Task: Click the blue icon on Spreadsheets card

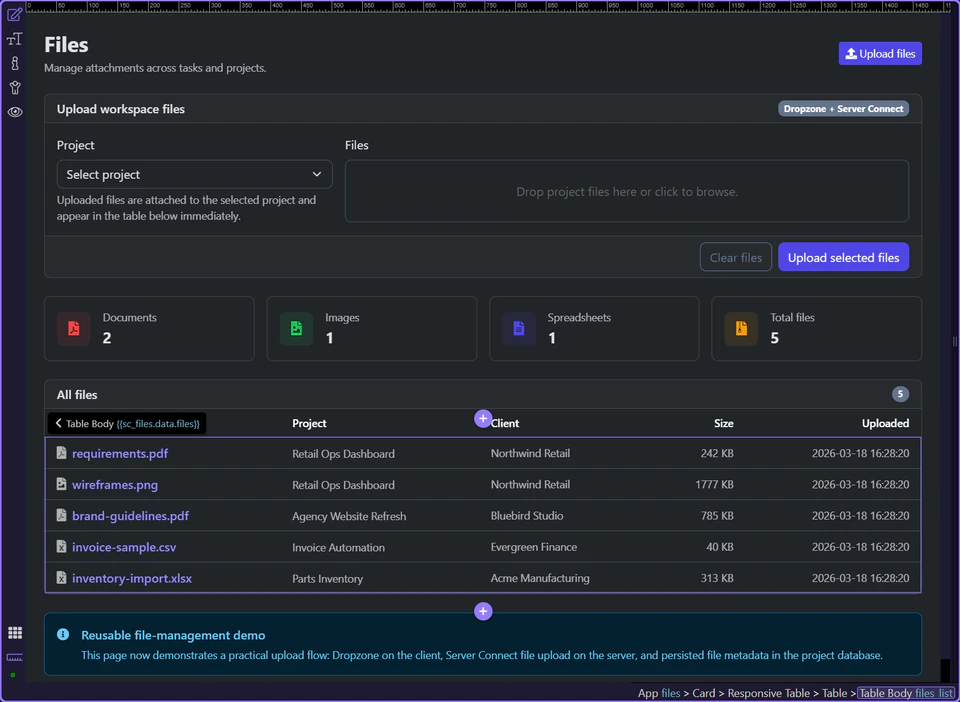Action: 518,328
